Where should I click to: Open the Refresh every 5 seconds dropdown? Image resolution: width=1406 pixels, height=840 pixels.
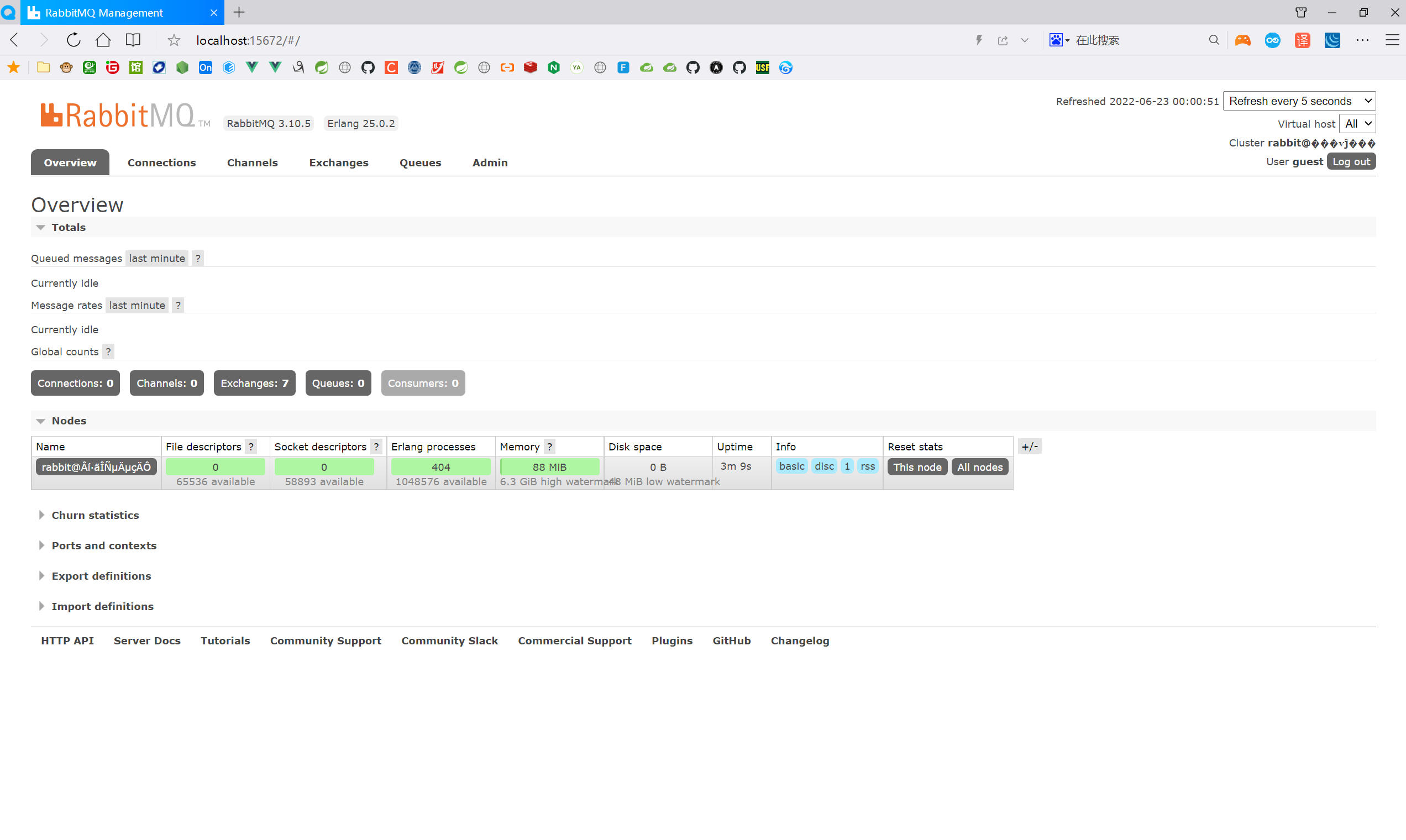pos(1299,101)
